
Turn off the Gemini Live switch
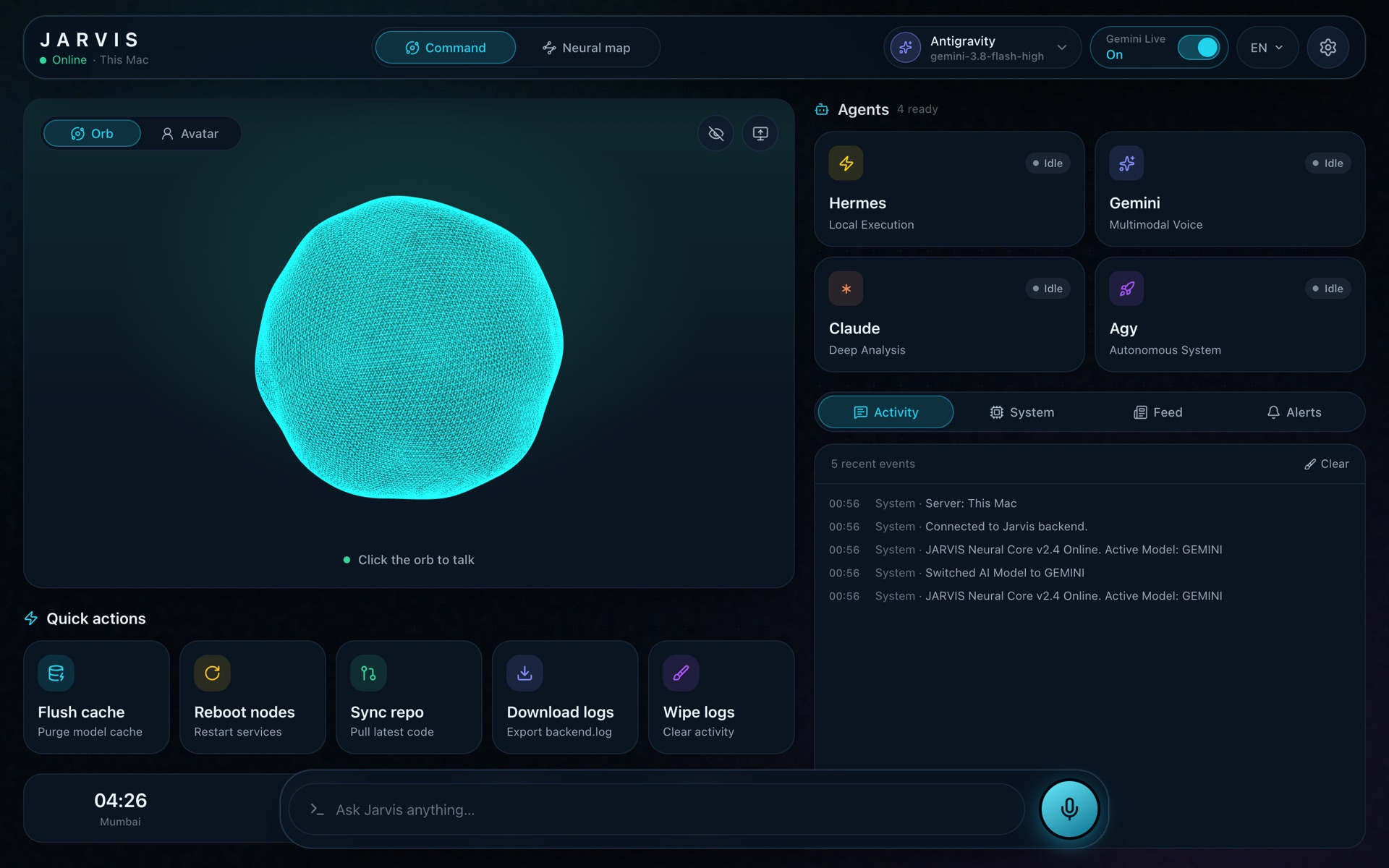click(1199, 48)
